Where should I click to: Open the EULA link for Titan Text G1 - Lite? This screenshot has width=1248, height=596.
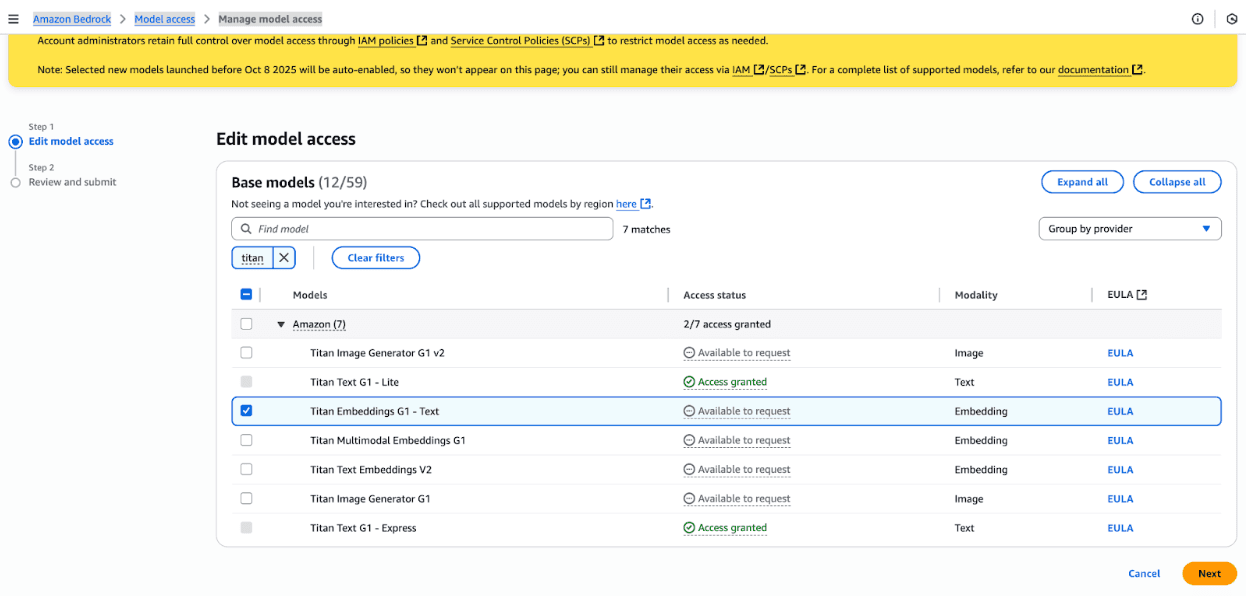coord(1120,382)
